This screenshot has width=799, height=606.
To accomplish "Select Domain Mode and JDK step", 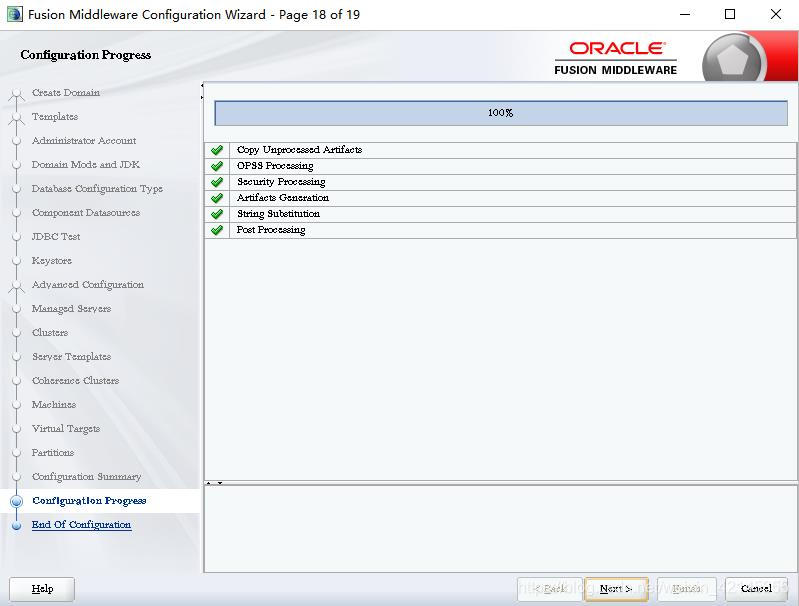I will click(86, 164).
